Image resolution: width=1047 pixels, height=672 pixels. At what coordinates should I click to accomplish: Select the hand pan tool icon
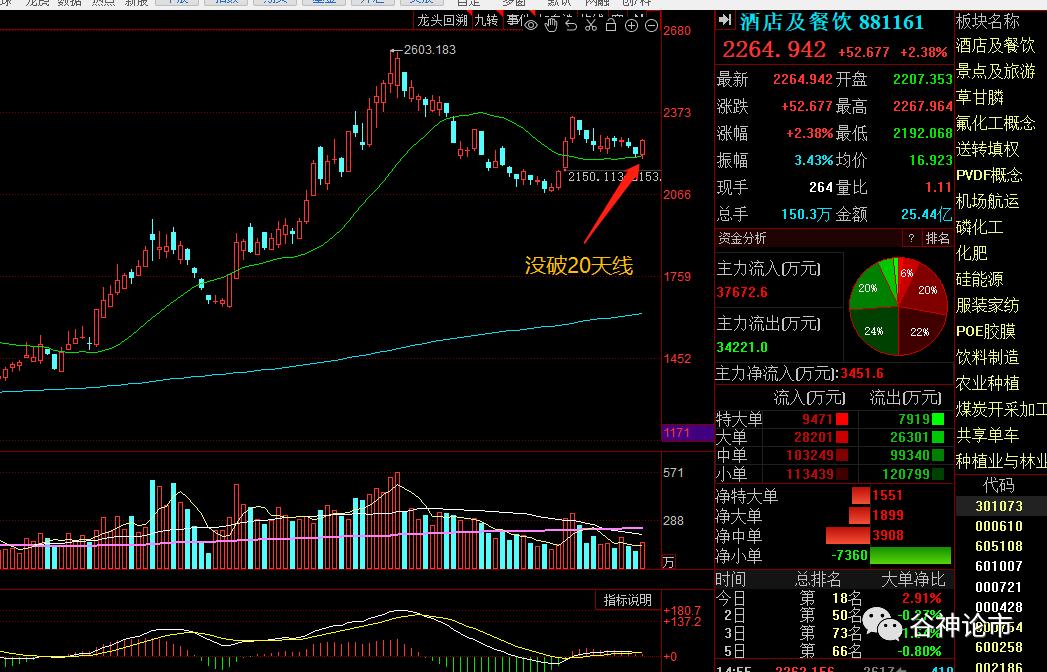[x=551, y=25]
